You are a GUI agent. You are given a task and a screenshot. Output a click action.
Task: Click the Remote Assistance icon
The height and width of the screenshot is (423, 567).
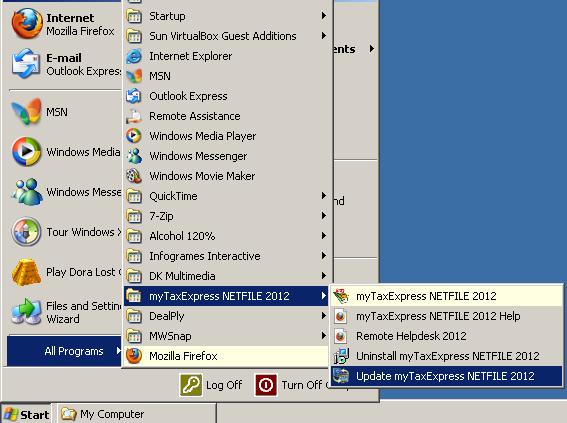134,116
